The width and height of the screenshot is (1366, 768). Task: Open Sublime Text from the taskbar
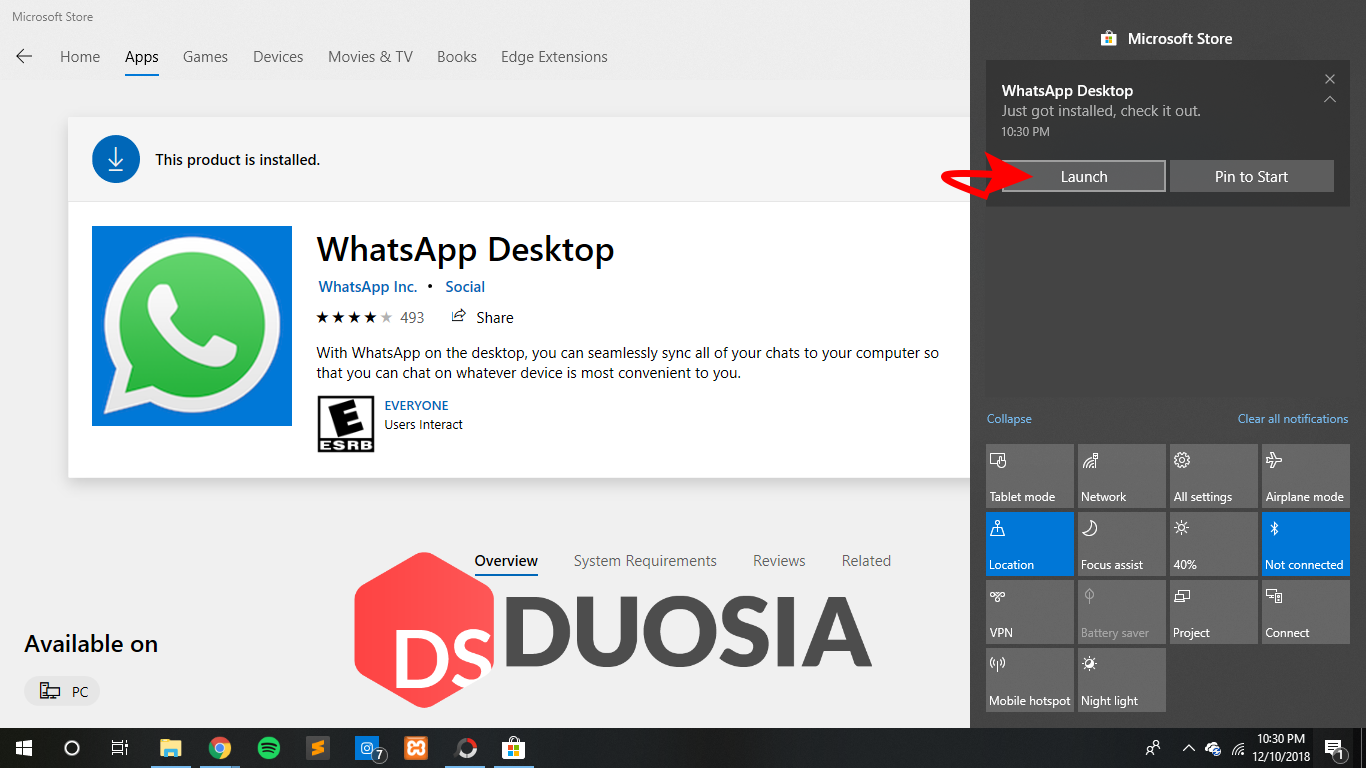pos(317,748)
